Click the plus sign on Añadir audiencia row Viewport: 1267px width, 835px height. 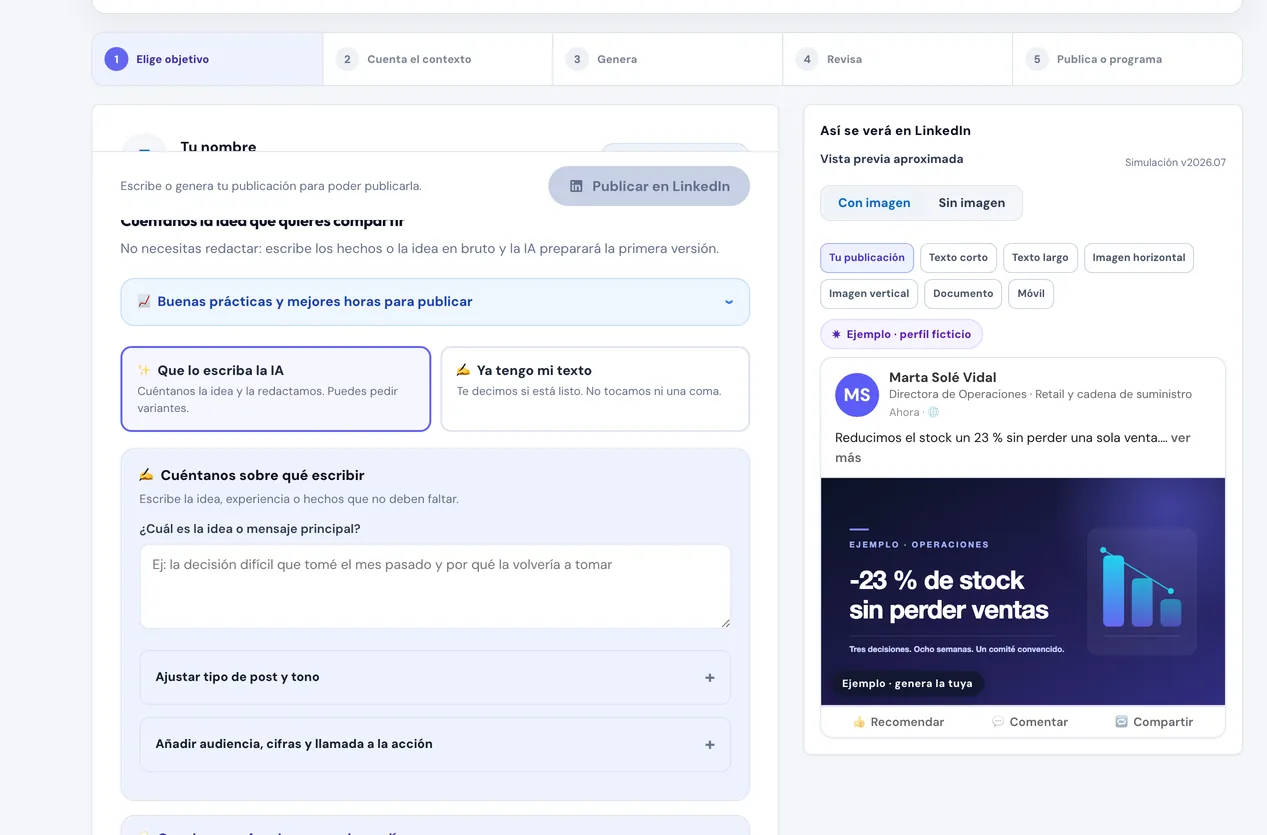point(710,745)
